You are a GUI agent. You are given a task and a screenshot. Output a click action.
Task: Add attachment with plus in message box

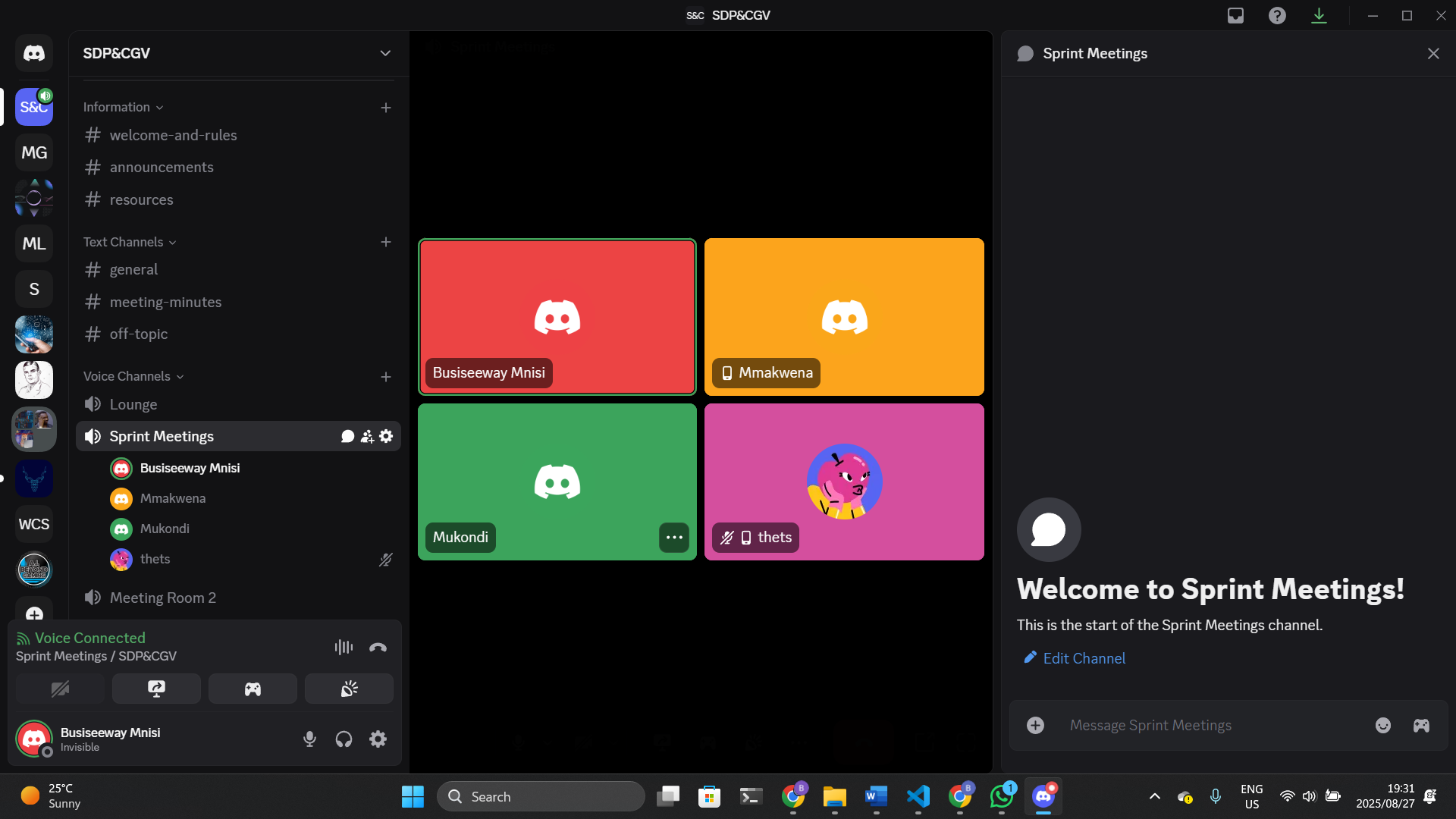pyautogui.click(x=1035, y=725)
